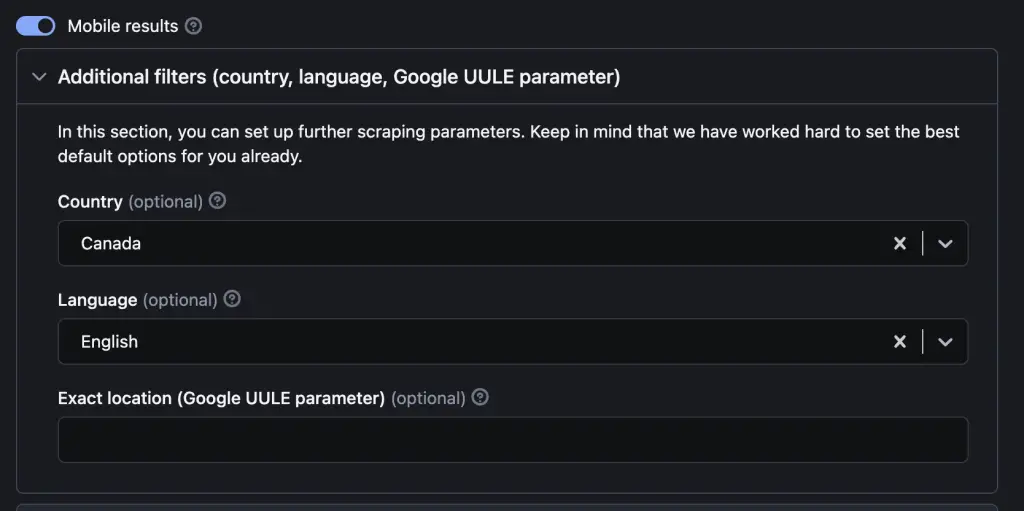The width and height of the screenshot is (1024, 511).
Task: Open the Country dropdown arrow
Action: click(x=945, y=244)
